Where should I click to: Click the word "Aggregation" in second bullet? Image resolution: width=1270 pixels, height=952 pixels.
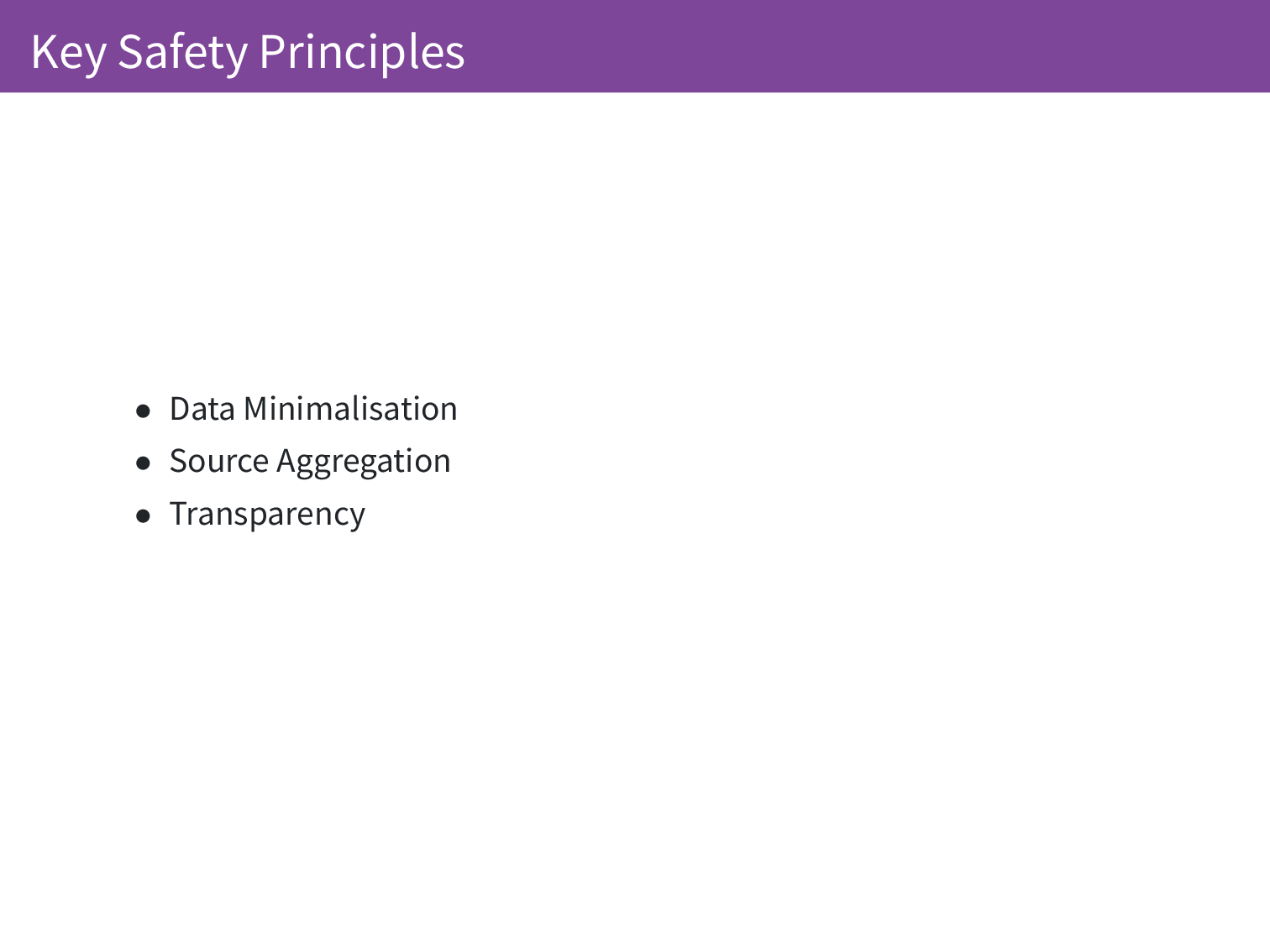pyautogui.click(x=363, y=461)
